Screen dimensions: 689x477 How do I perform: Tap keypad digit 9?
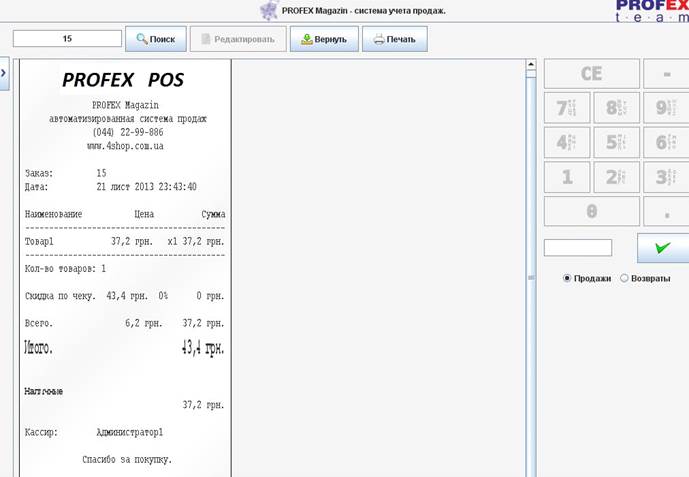[x=666, y=108]
